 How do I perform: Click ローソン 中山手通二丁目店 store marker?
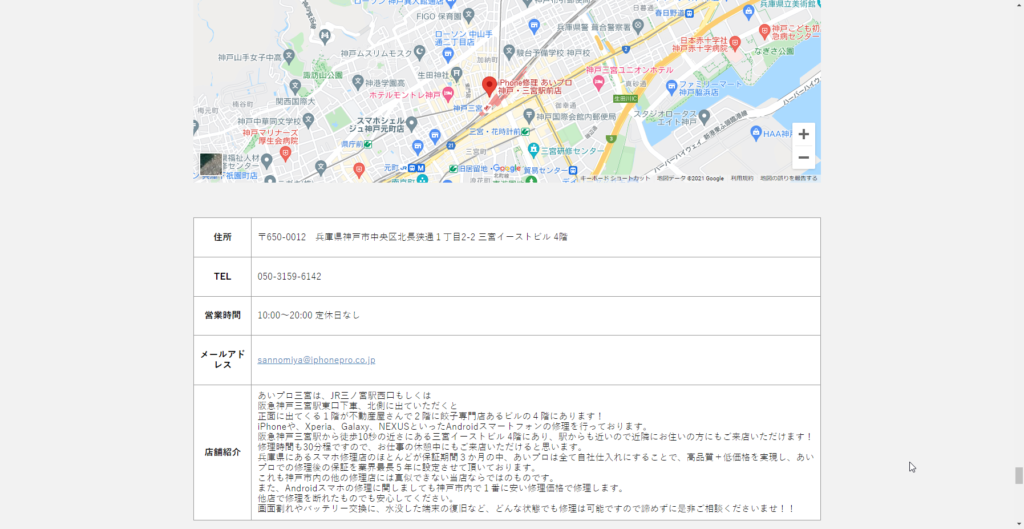[447, 54]
